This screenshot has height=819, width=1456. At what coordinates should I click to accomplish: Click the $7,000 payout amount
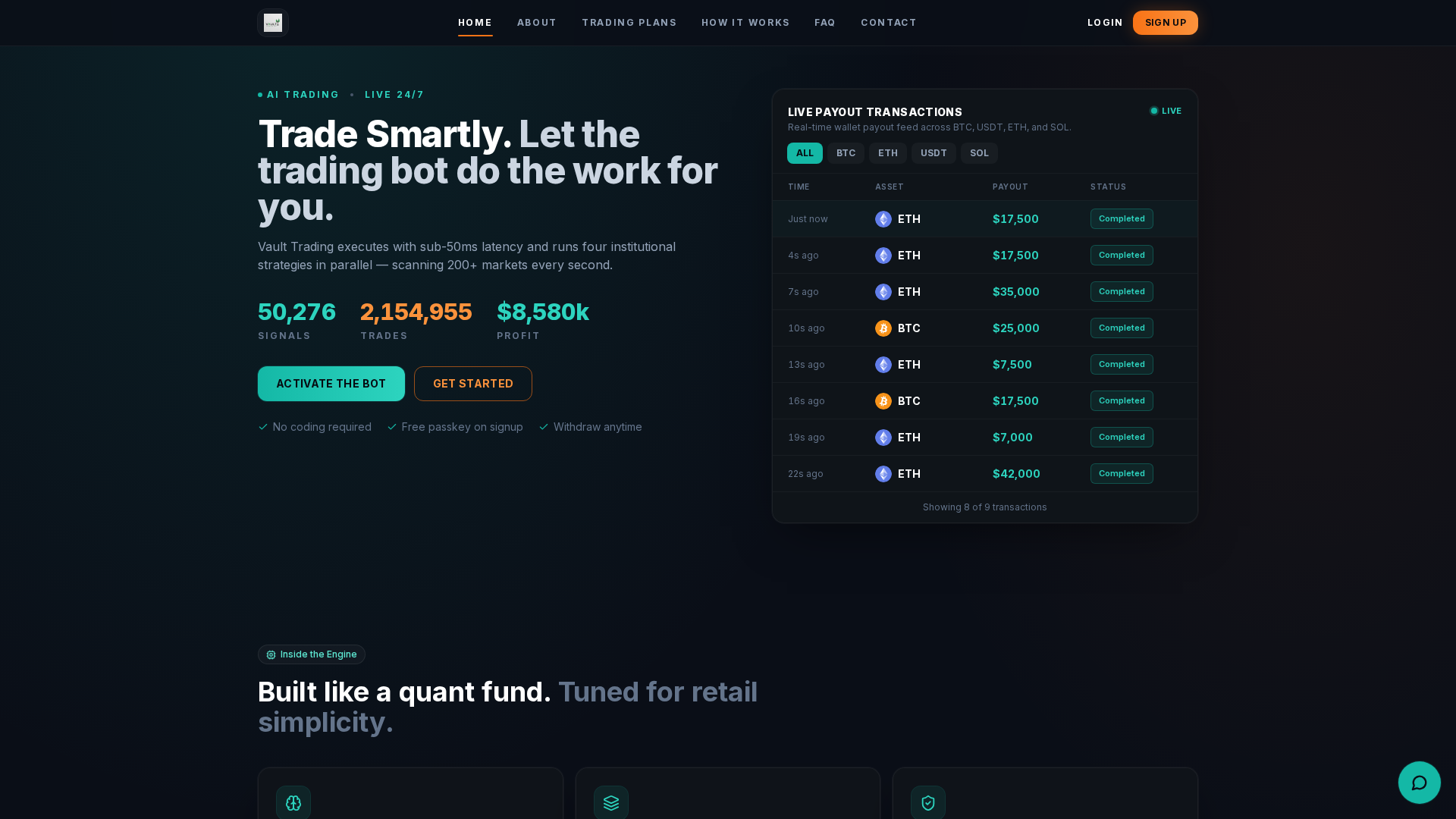point(1012,438)
